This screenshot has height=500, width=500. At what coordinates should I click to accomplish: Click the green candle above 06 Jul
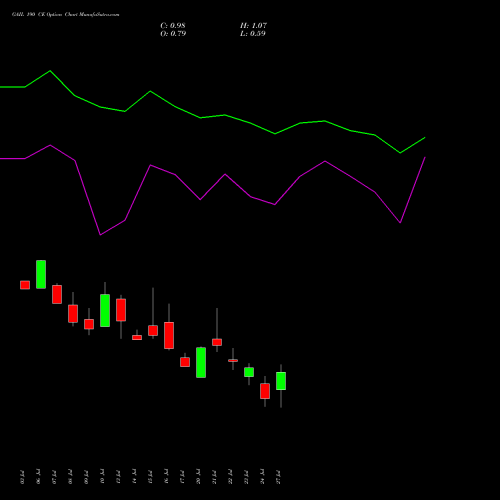click(x=41, y=274)
